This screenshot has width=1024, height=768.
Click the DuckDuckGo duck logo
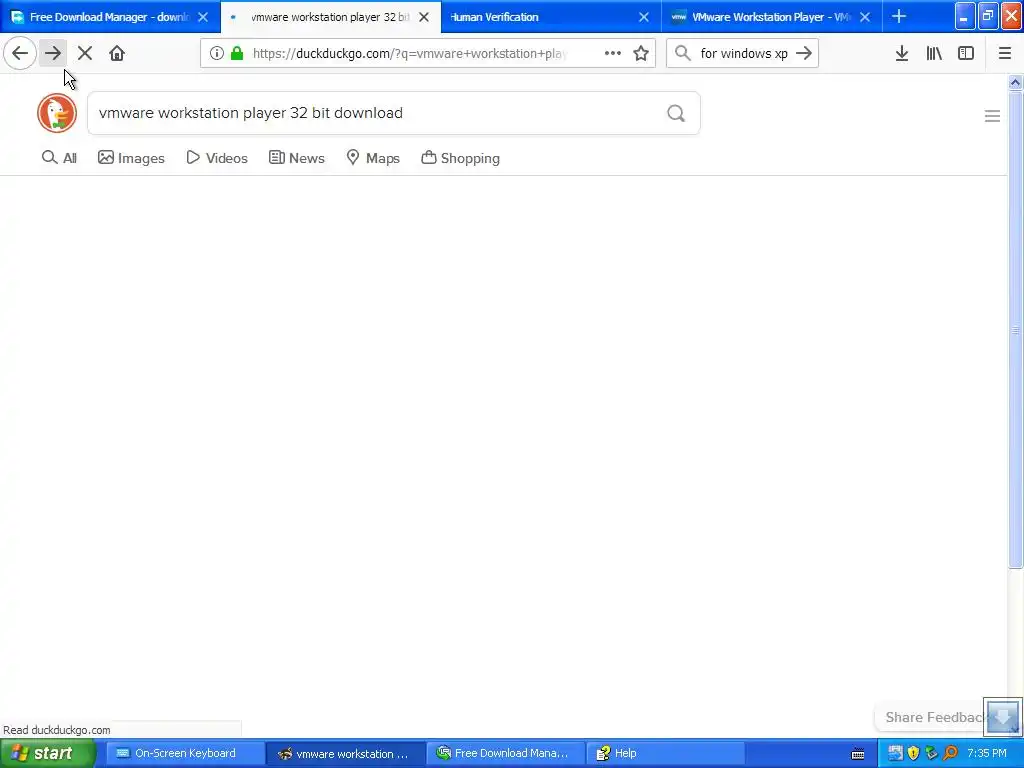pyautogui.click(x=57, y=113)
